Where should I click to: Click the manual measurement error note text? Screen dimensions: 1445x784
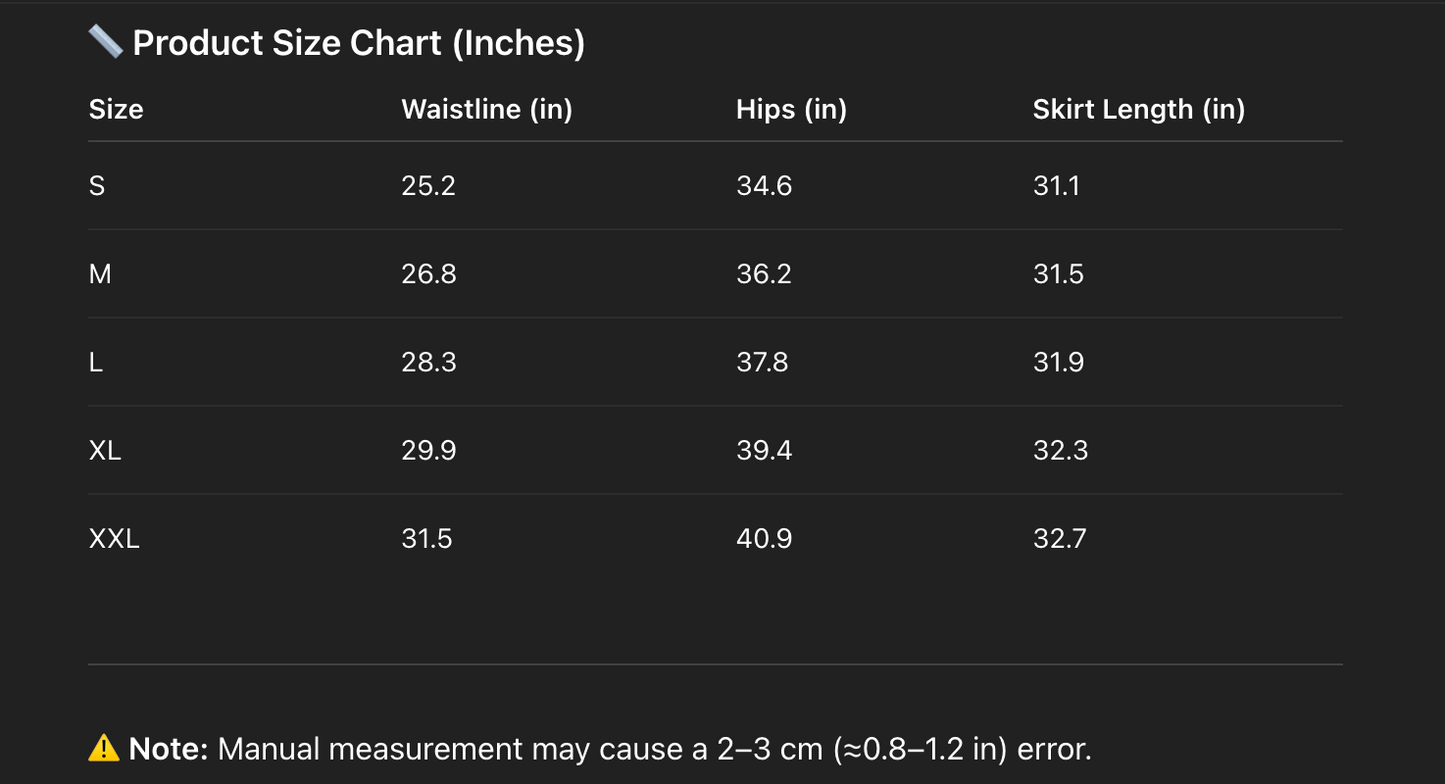pyautogui.click(x=654, y=749)
